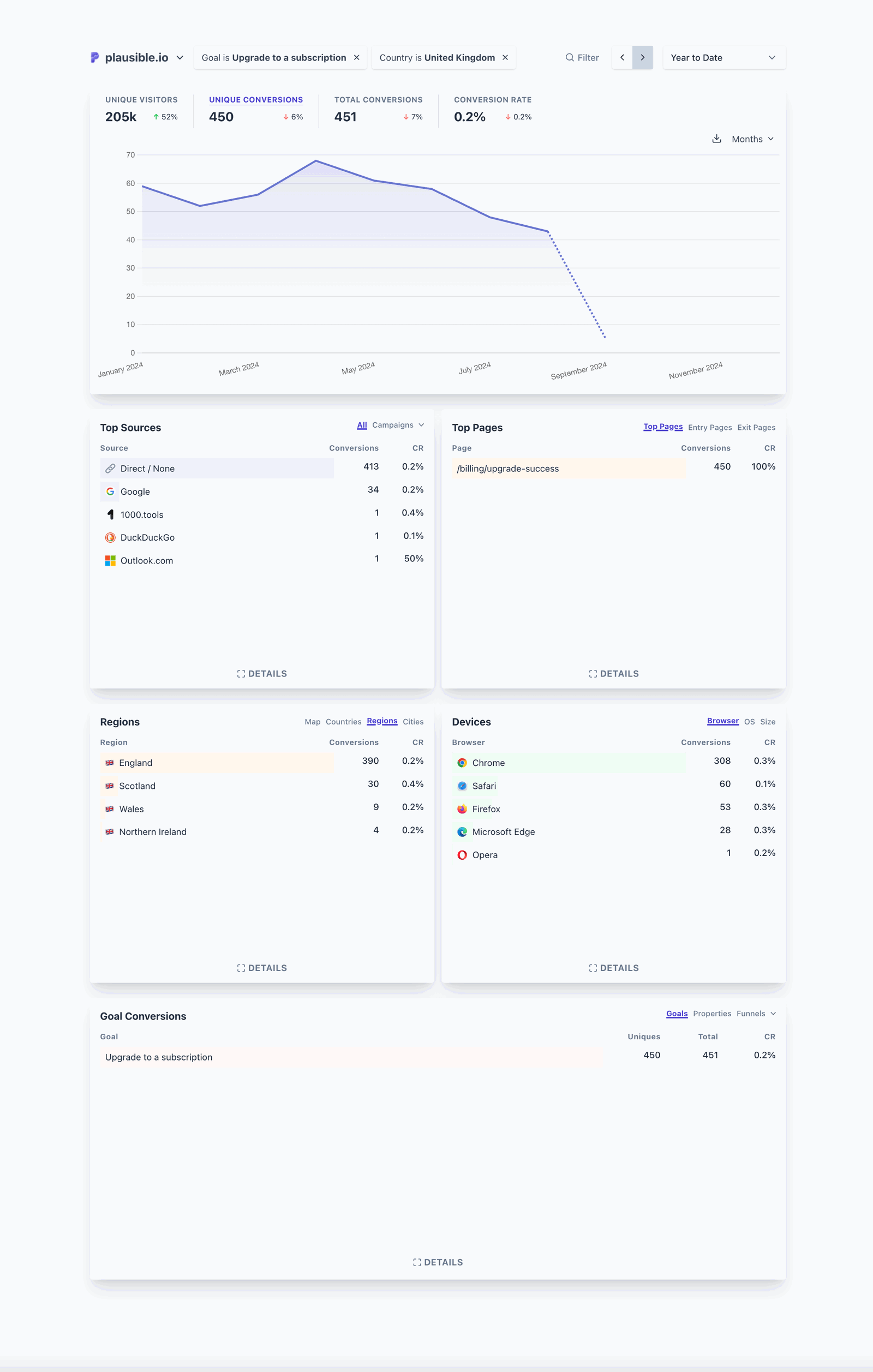Switch to the Entry Pages tab
873x1372 pixels.
(x=709, y=427)
